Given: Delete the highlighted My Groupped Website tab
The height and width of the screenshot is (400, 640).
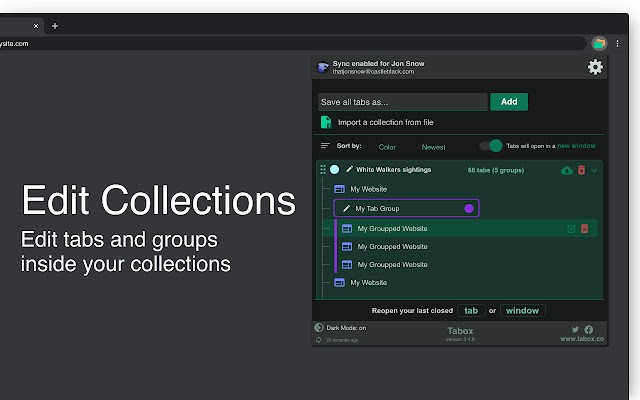Looking at the screenshot, I should coord(584,229).
